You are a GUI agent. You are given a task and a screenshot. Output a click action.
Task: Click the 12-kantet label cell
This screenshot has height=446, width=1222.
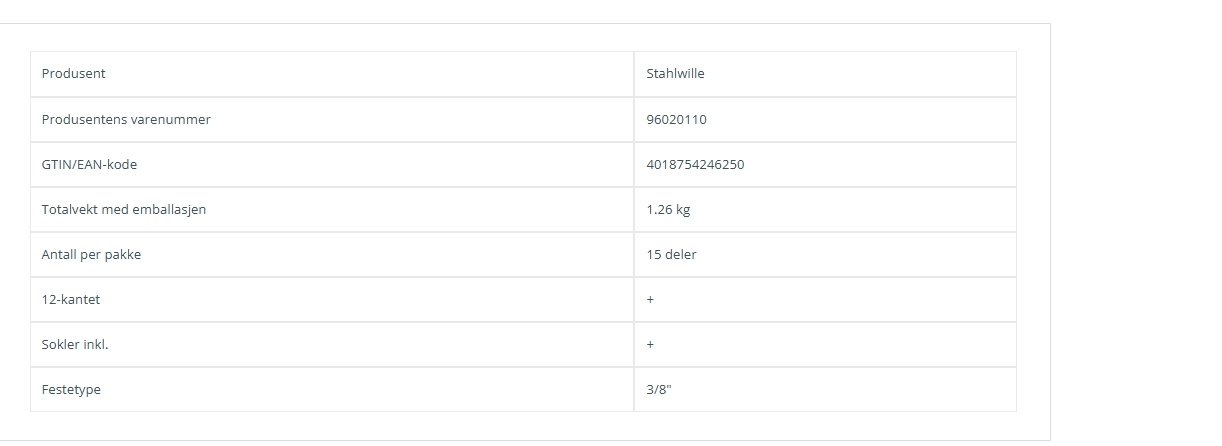[332, 299]
